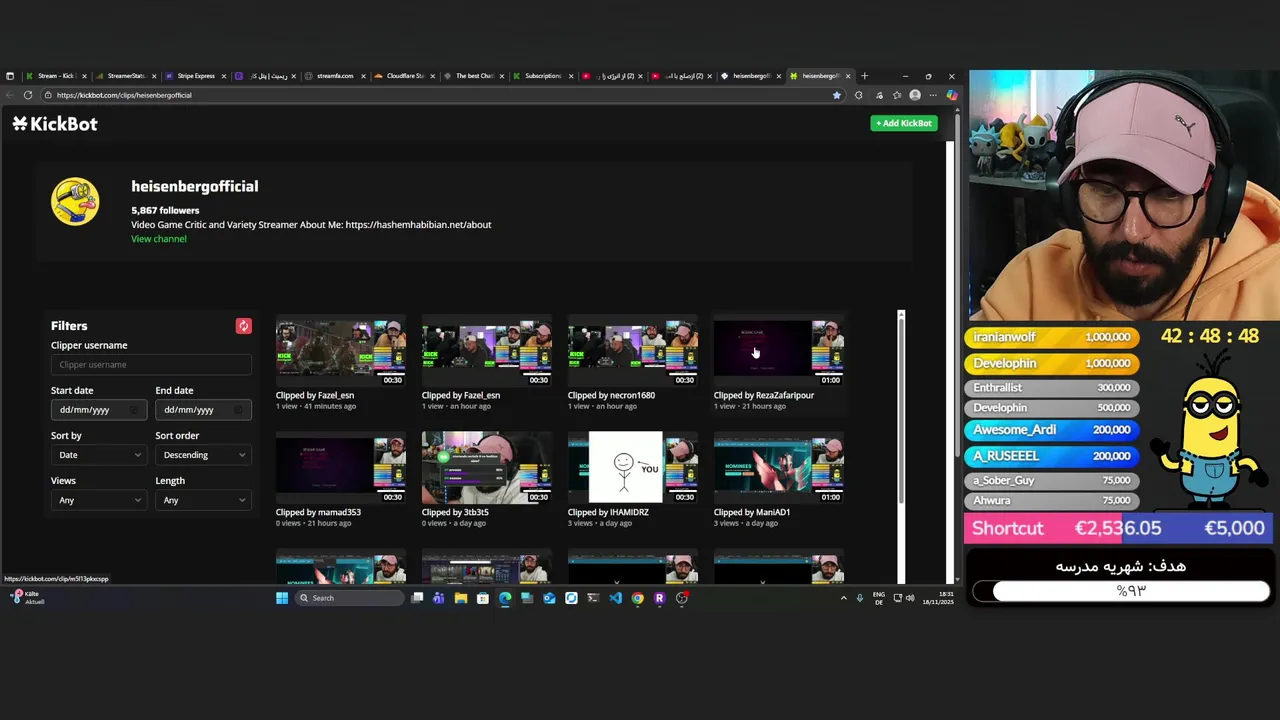This screenshot has width=1280, height=720.
Task: Open the volume tray icon
Action: (x=909, y=598)
